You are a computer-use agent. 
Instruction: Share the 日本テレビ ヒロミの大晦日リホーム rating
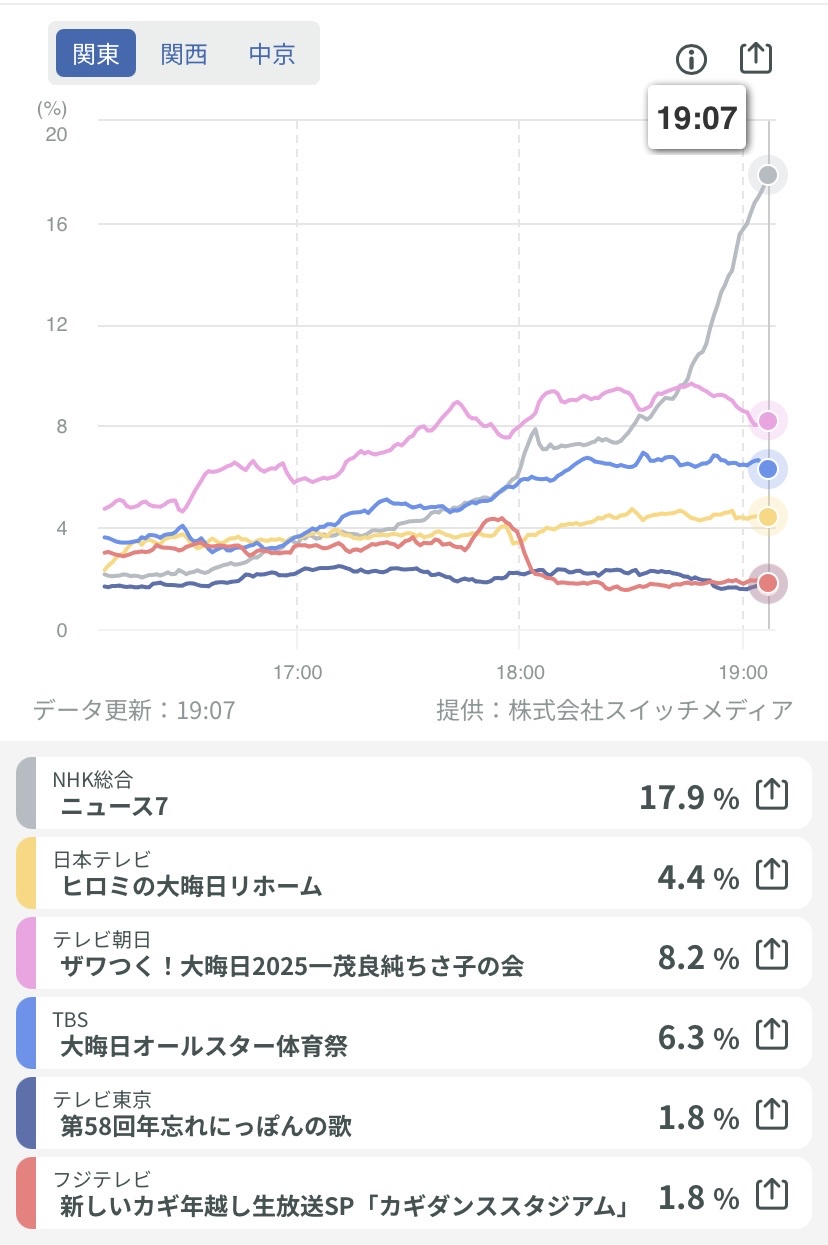pyautogui.click(x=771, y=875)
